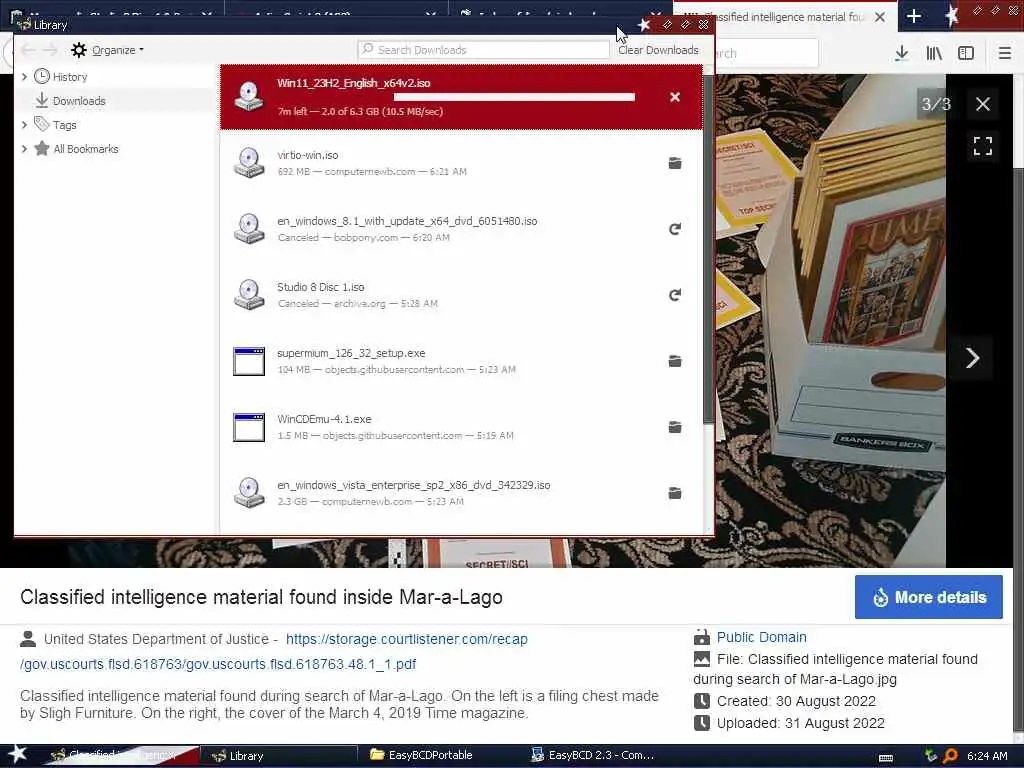Open the Firefox hamburger menu
Screen dimensions: 1024x768
click(x=1004, y=53)
